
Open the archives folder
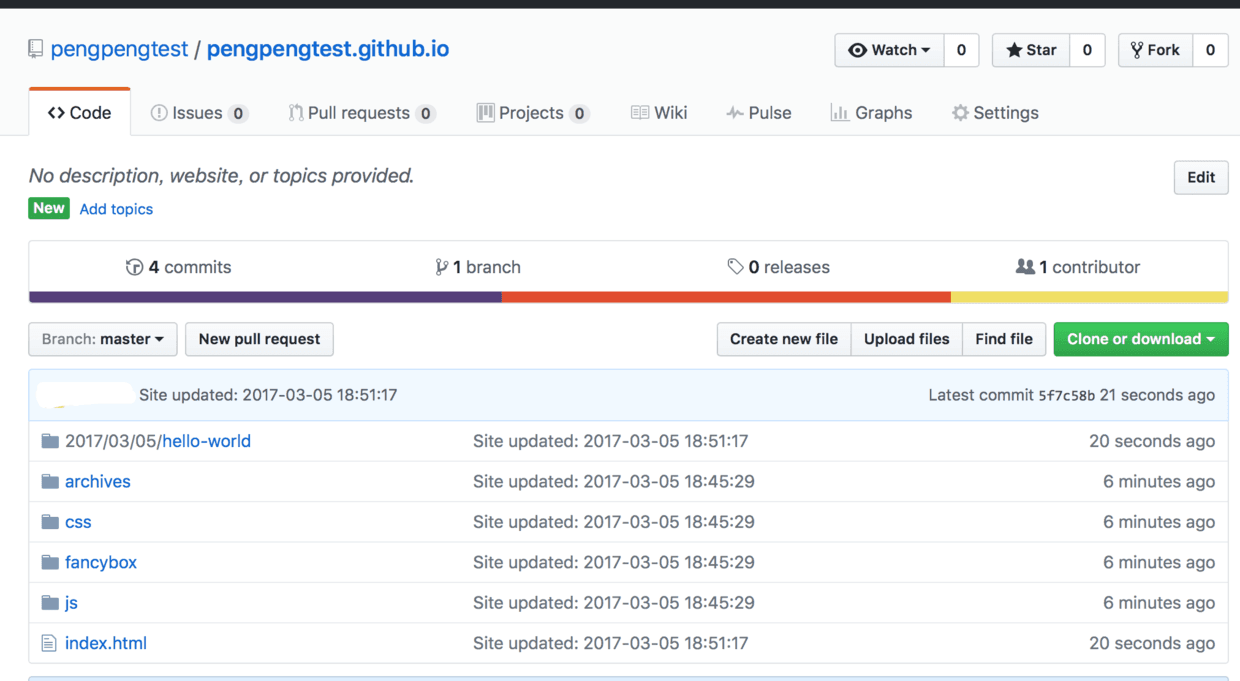pos(98,482)
